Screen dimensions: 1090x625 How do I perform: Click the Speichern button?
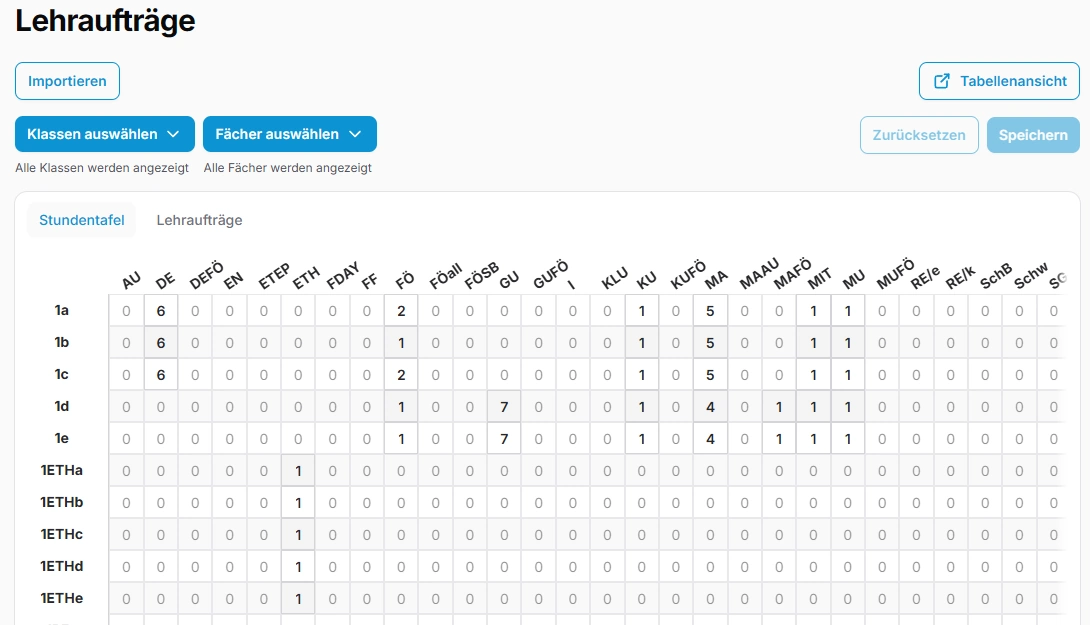pos(1033,135)
